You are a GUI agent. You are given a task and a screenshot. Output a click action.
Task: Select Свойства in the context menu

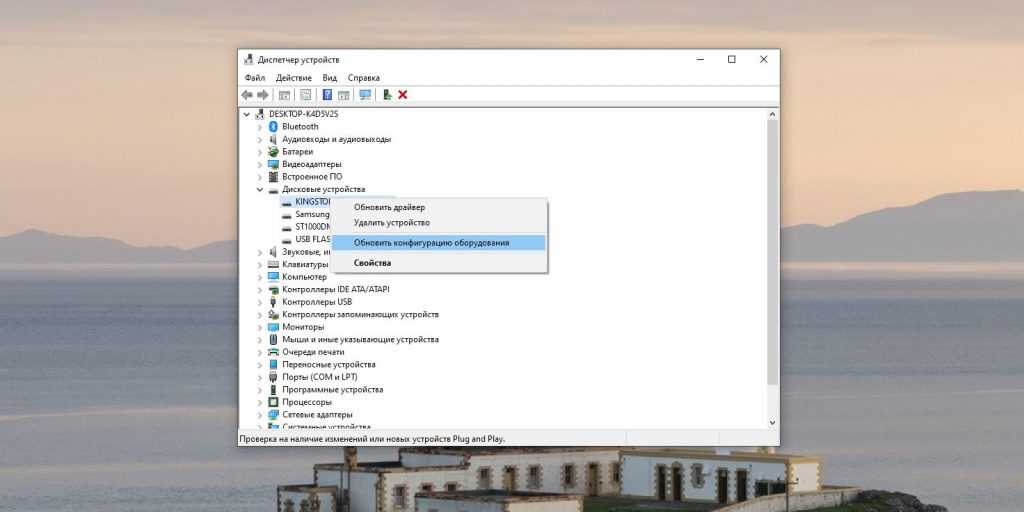tap(372, 263)
